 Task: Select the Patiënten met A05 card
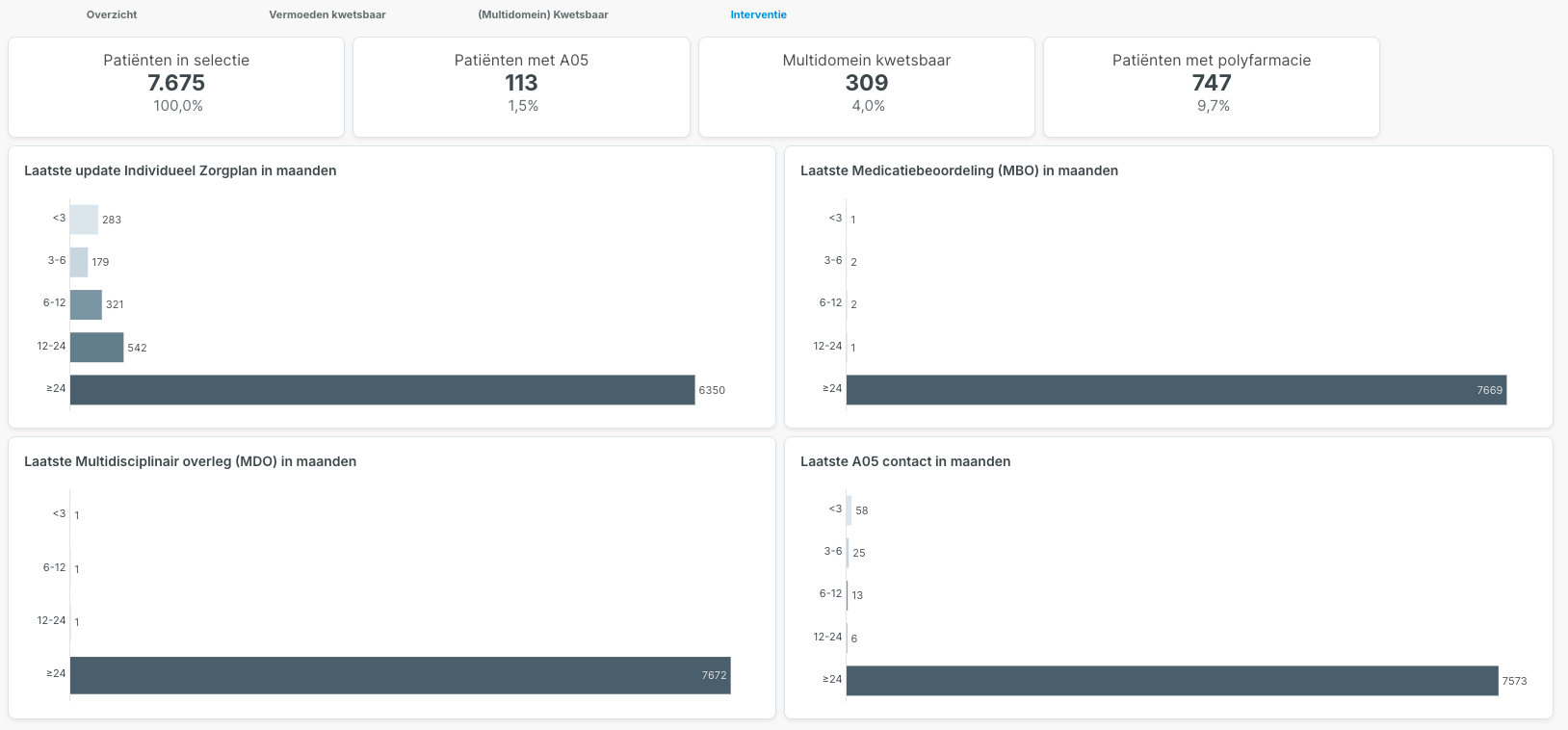click(x=521, y=87)
